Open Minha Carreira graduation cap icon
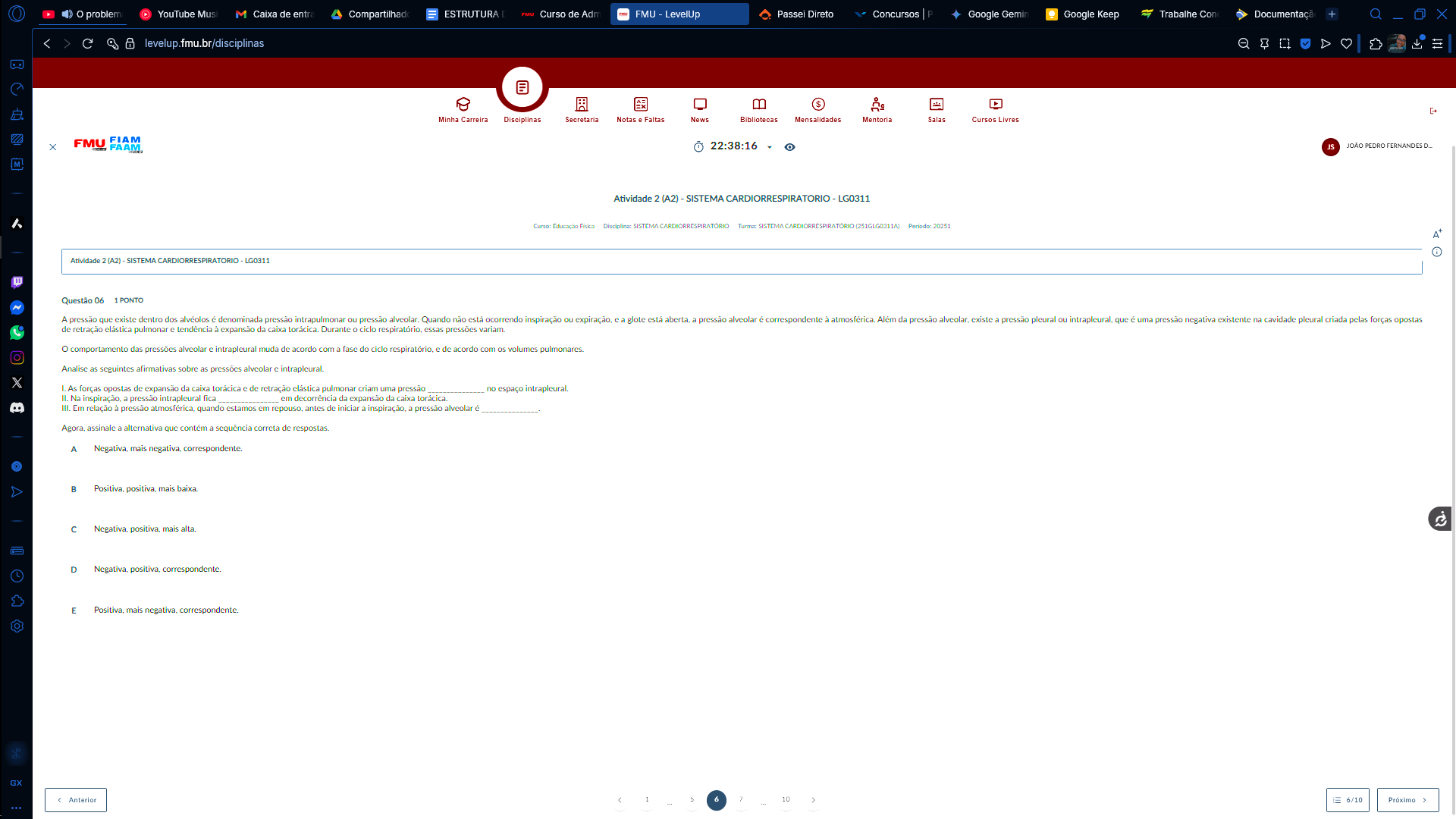Viewport: 1456px width, 819px height. (463, 105)
